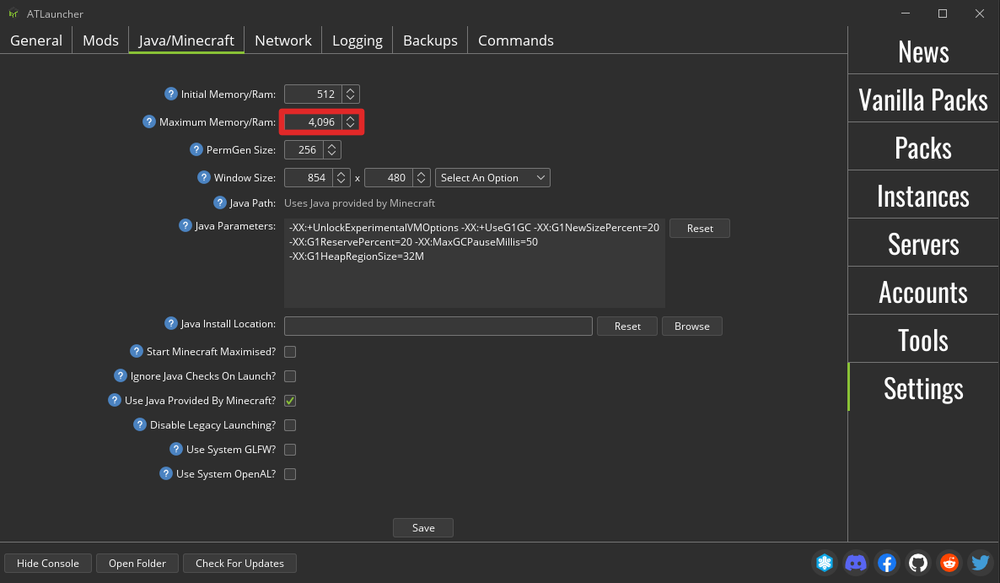1000x583 pixels.
Task: Open the Facebook page icon
Action: pyautogui.click(x=887, y=563)
